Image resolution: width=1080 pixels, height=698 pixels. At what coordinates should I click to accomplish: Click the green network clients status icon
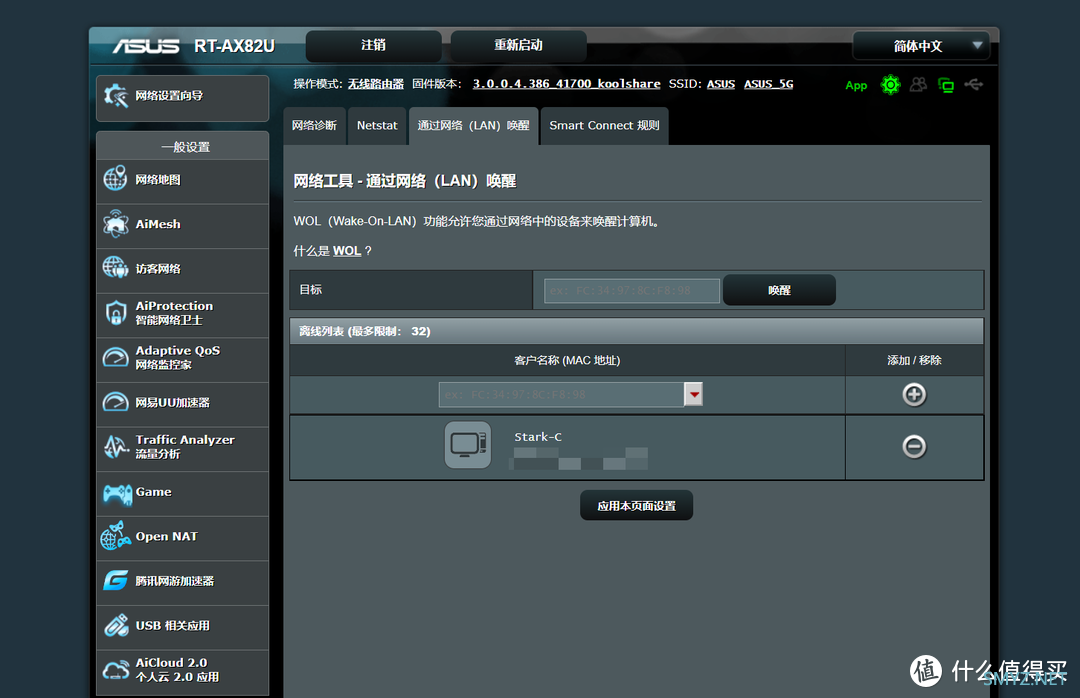tap(946, 85)
